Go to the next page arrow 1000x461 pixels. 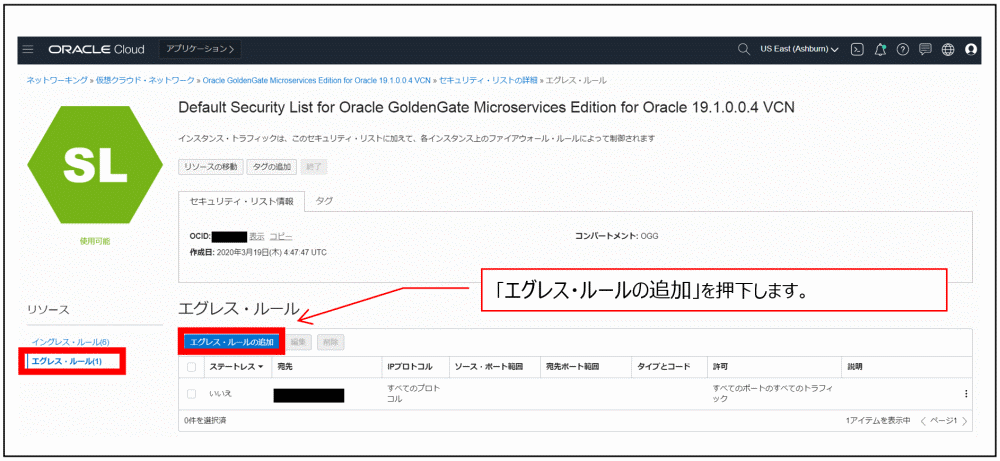click(x=965, y=421)
